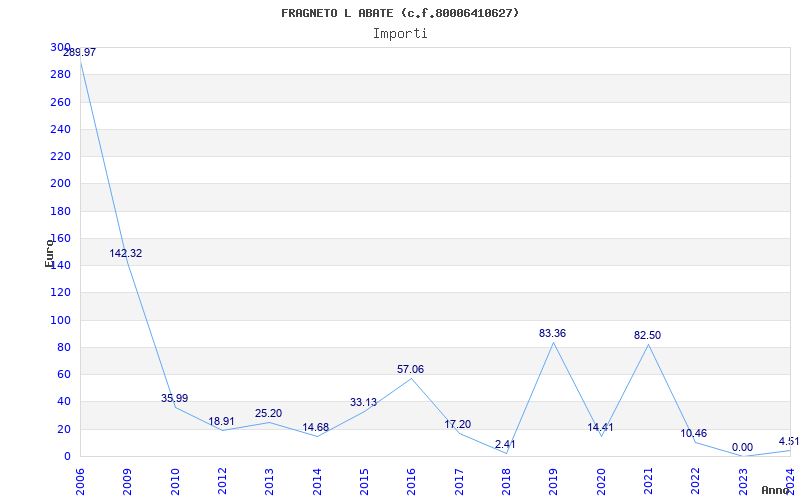Click y-axis tick 60
Image resolution: width=800 pixels, height=500 pixels.
click(x=63, y=374)
